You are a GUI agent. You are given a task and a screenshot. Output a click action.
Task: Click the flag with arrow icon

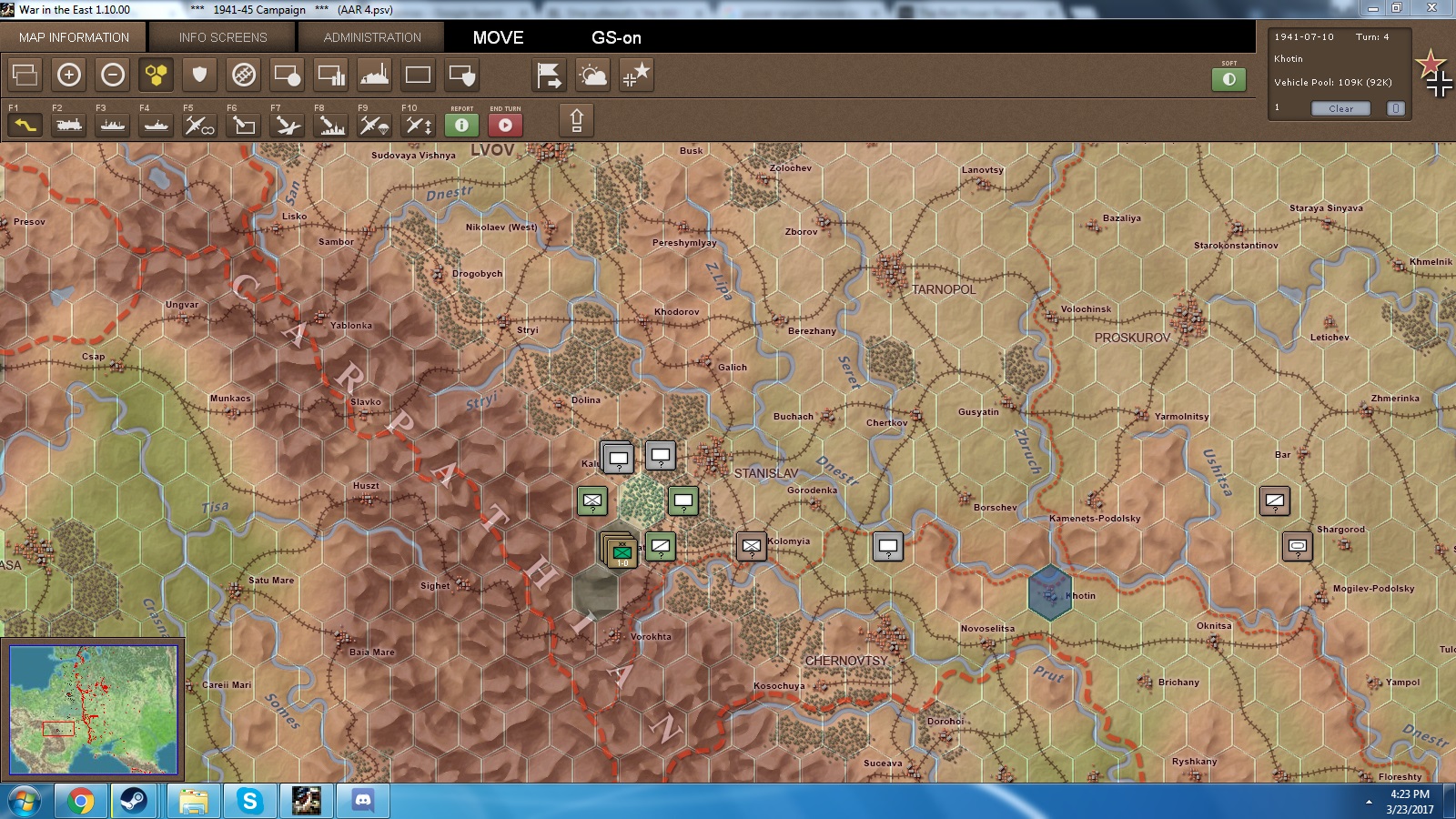click(x=550, y=75)
